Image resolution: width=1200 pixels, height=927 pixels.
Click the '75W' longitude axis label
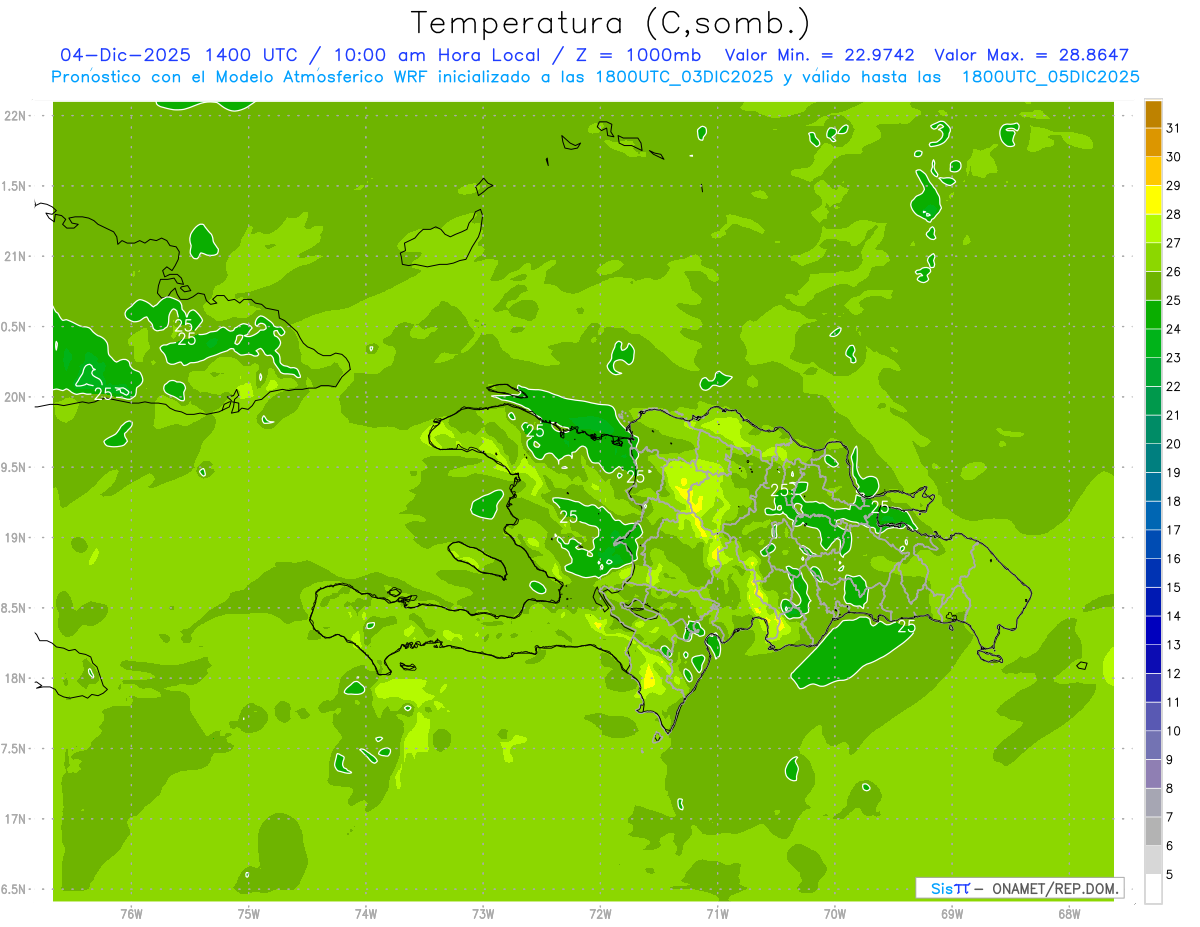pos(249,914)
